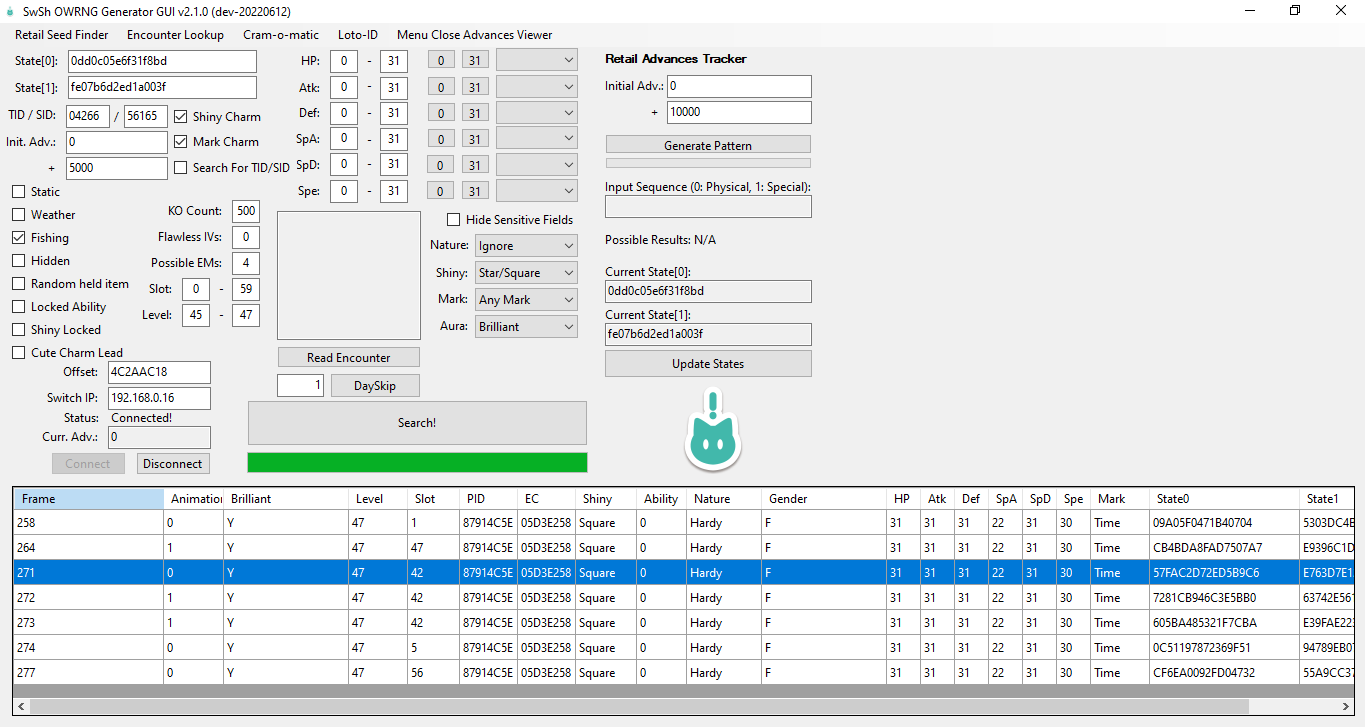Open Menu Close Advances Viewer
This screenshot has width=1365, height=727.
click(x=474, y=34)
